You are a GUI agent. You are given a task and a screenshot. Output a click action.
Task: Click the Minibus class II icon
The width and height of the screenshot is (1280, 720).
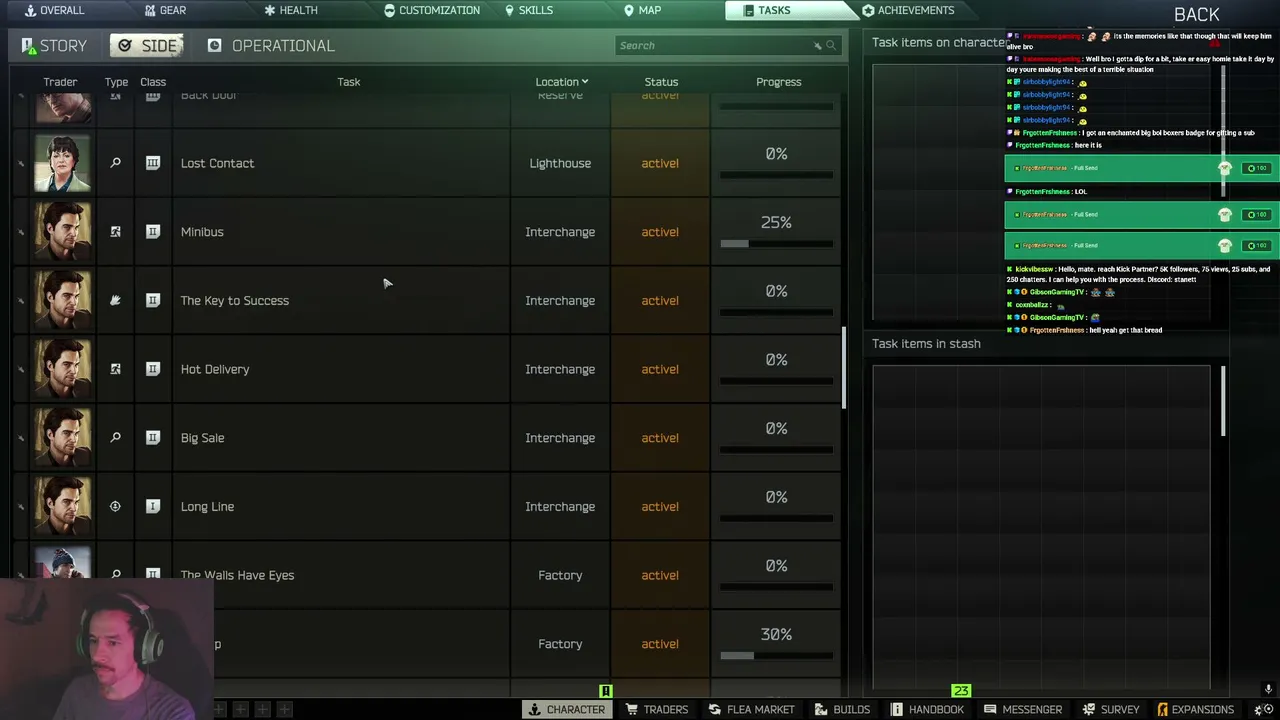153,232
